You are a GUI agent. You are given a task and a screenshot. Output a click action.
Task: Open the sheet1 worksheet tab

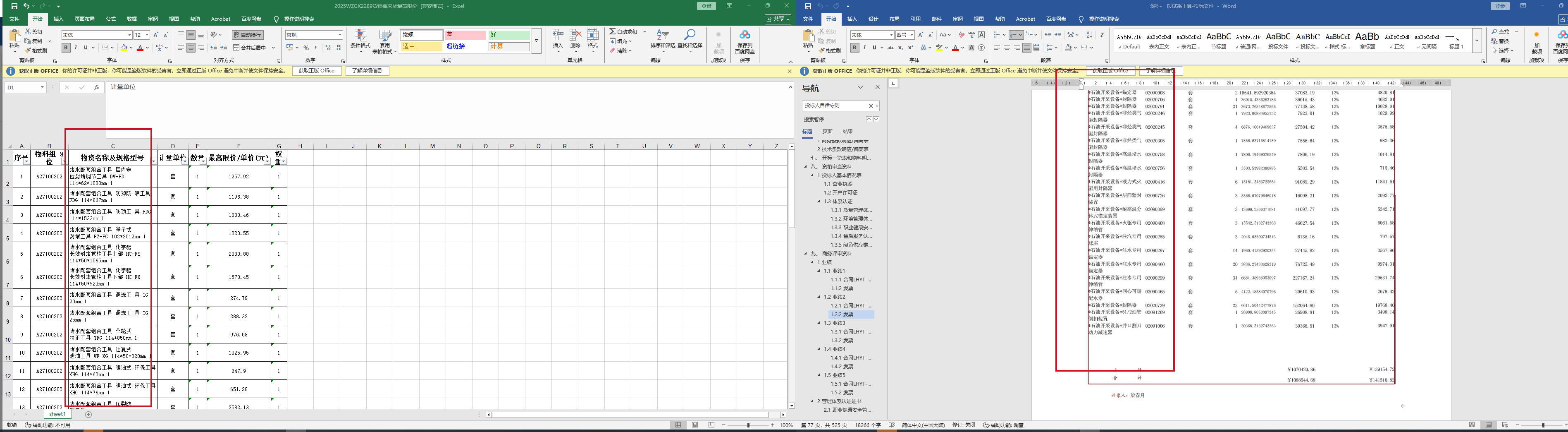coord(57,414)
